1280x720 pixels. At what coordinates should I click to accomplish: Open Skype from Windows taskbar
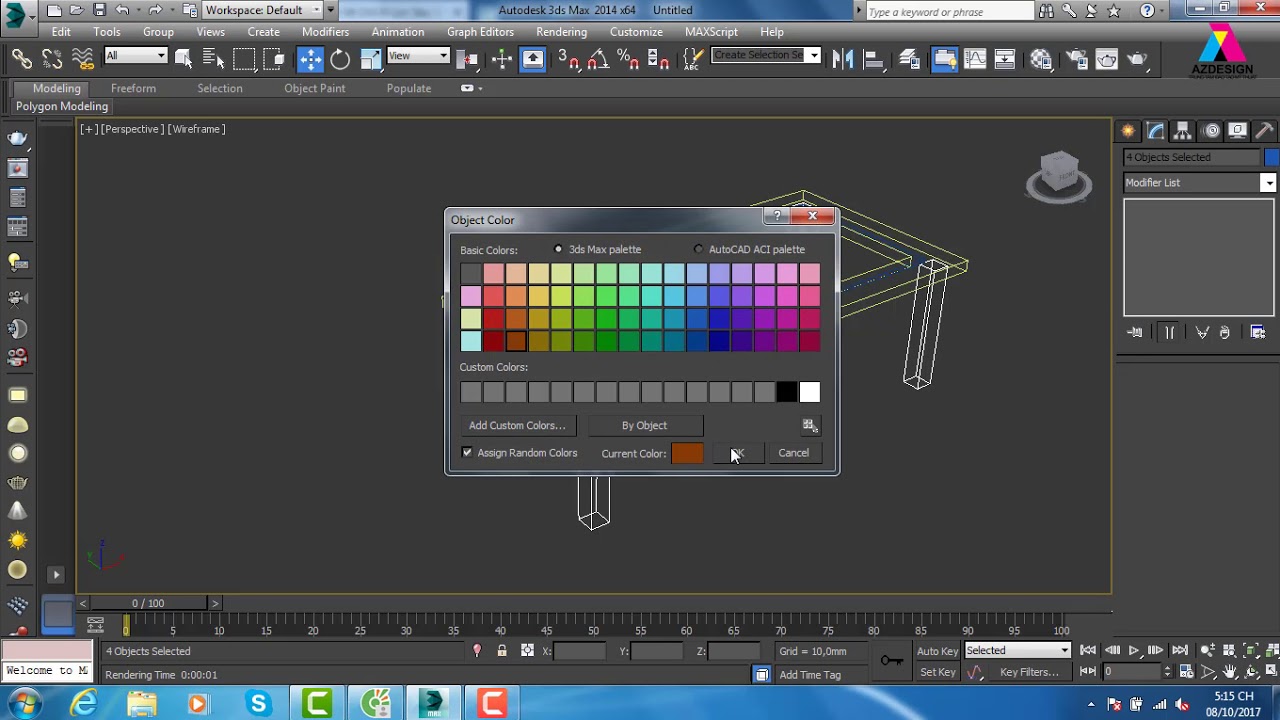(x=259, y=704)
